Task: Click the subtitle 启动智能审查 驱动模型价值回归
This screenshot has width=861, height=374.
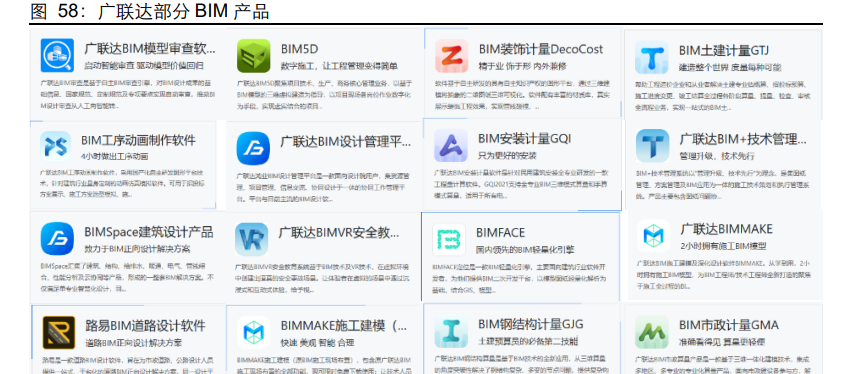Action: coord(144,66)
